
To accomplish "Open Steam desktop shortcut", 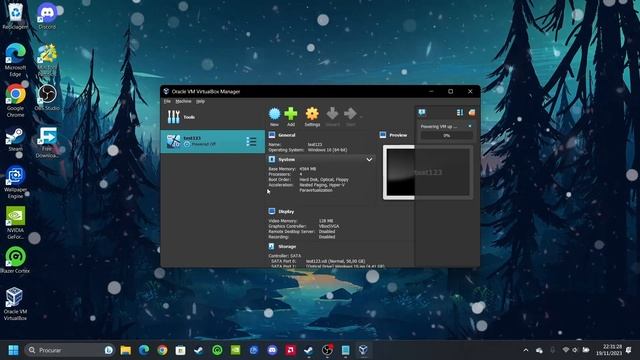I will coord(15,140).
